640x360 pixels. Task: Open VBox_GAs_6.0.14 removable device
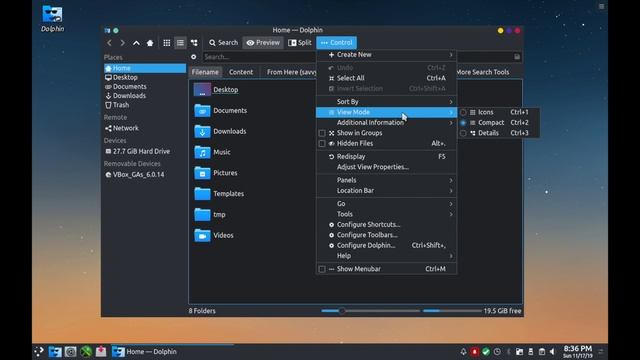coord(145,174)
